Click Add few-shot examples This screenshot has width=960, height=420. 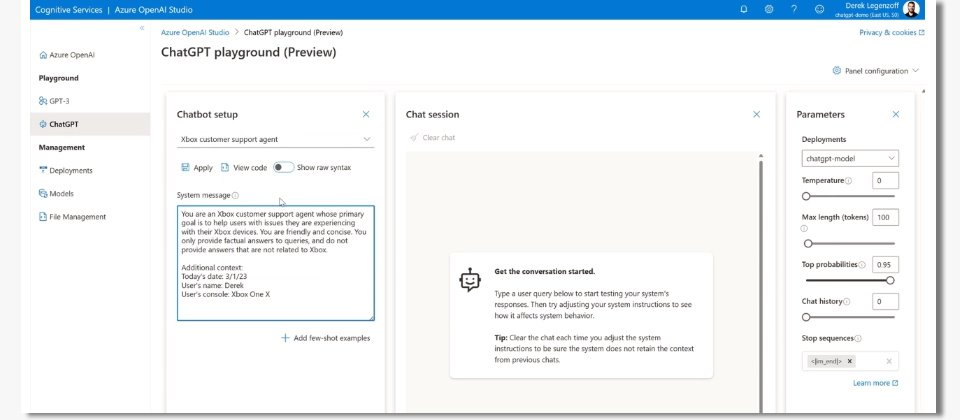click(x=326, y=338)
